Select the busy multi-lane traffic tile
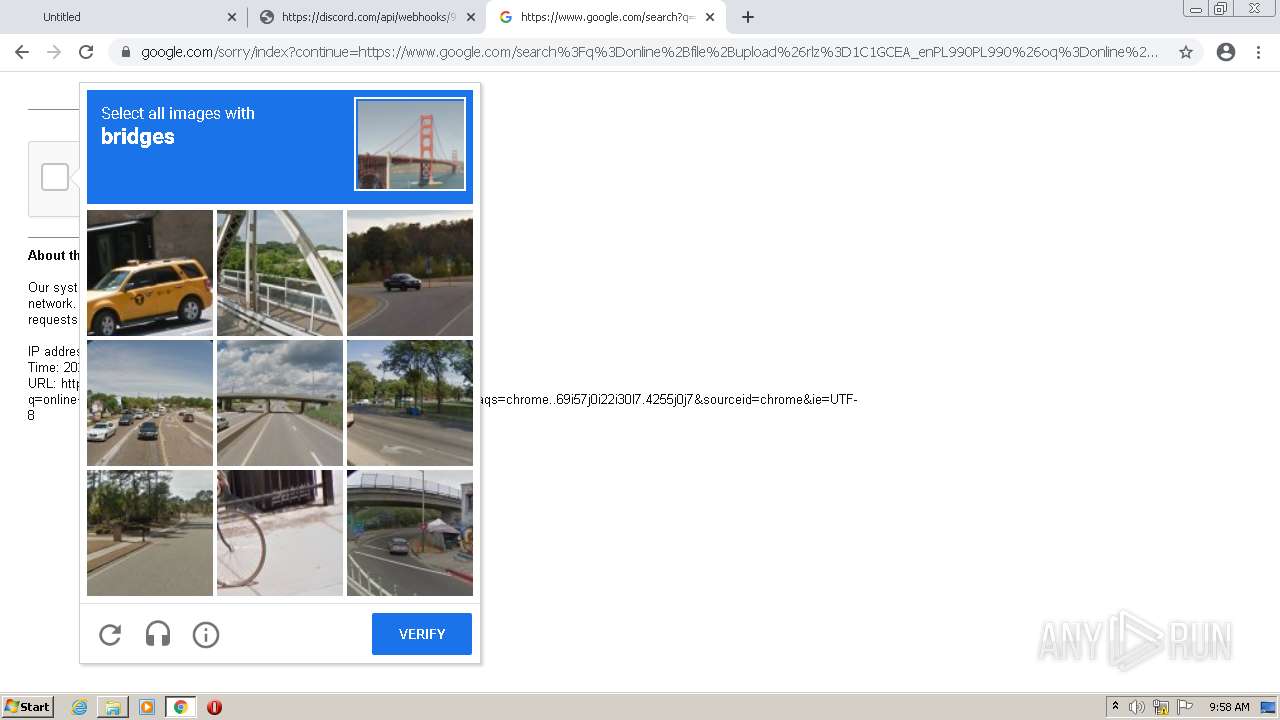Screen dimensions: 1280x720 click(x=150, y=403)
